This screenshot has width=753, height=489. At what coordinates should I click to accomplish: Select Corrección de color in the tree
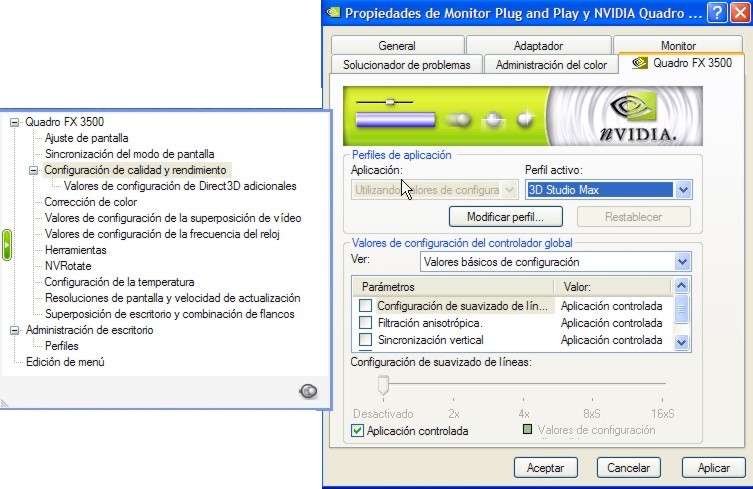coord(91,202)
